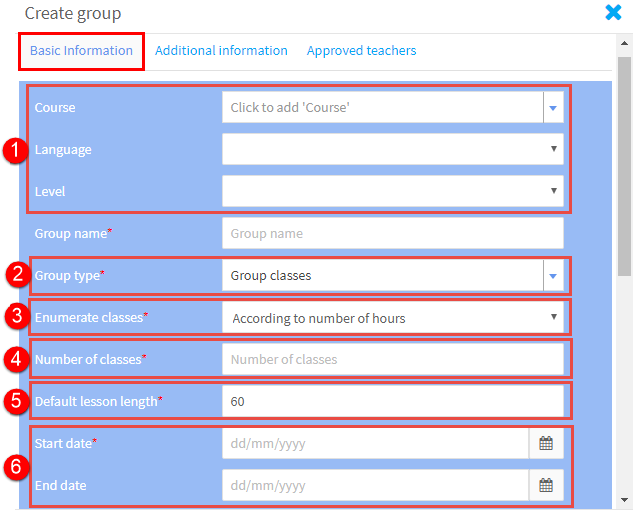Click the Number of classes field
638x515 pixels.
point(393,360)
